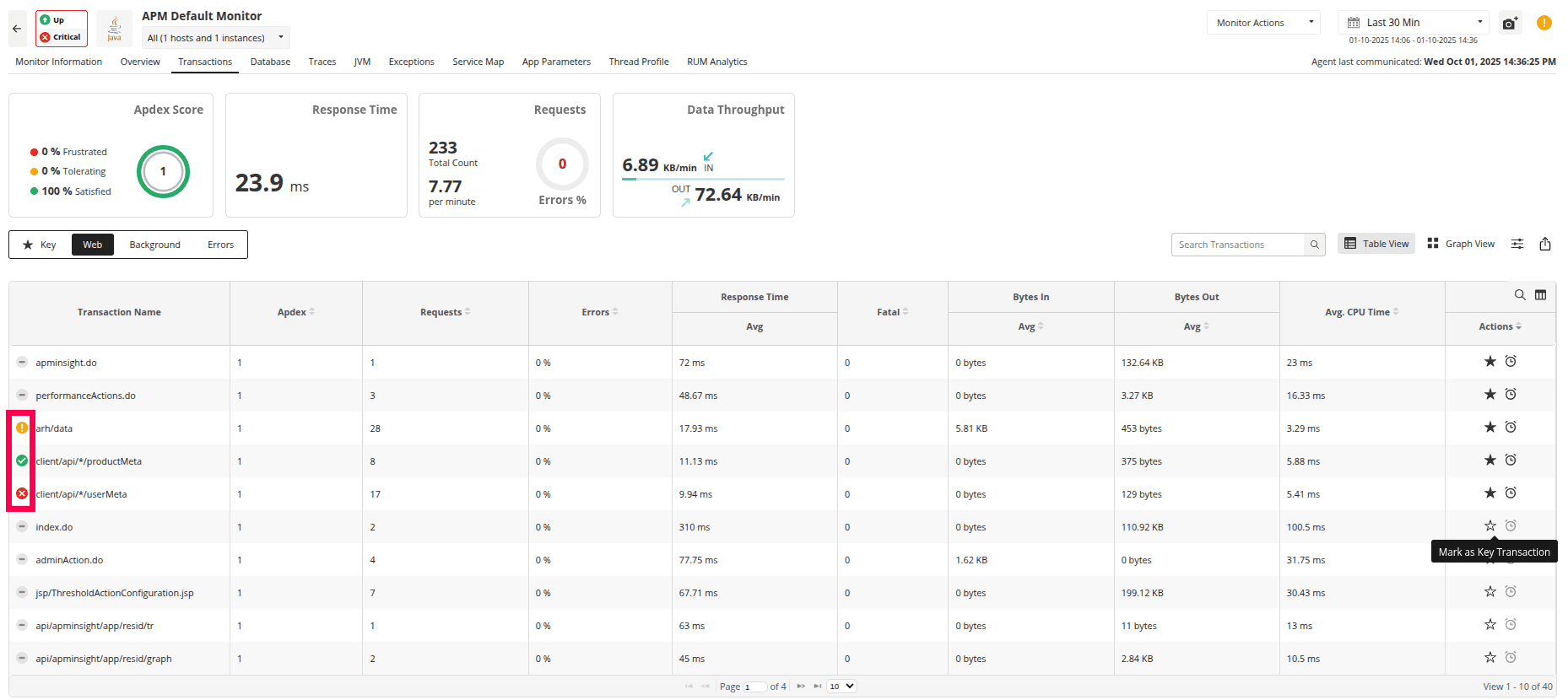Open the Last 30 Min time range dropdown
The width and height of the screenshot is (1568, 700).
1414,23
